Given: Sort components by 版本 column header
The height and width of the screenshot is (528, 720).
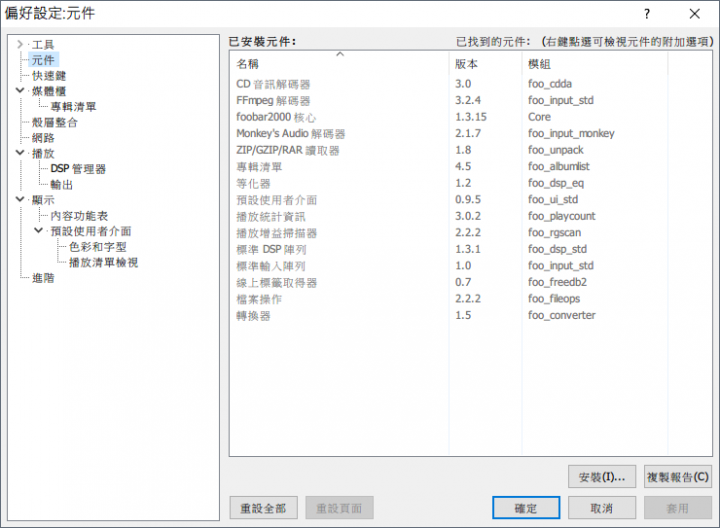Looking at the screenshot, I should (485, 64).
